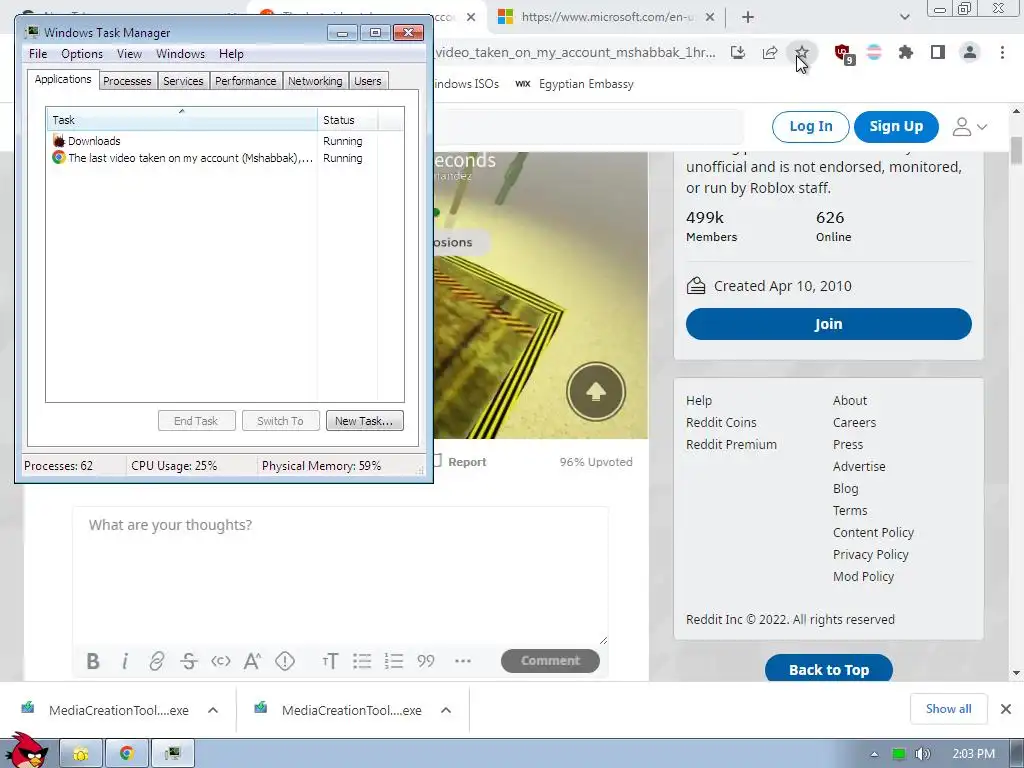Open Reddit user dropdown menu
The width and height of the screenshot is (1024, 768).
click(970, 127)
